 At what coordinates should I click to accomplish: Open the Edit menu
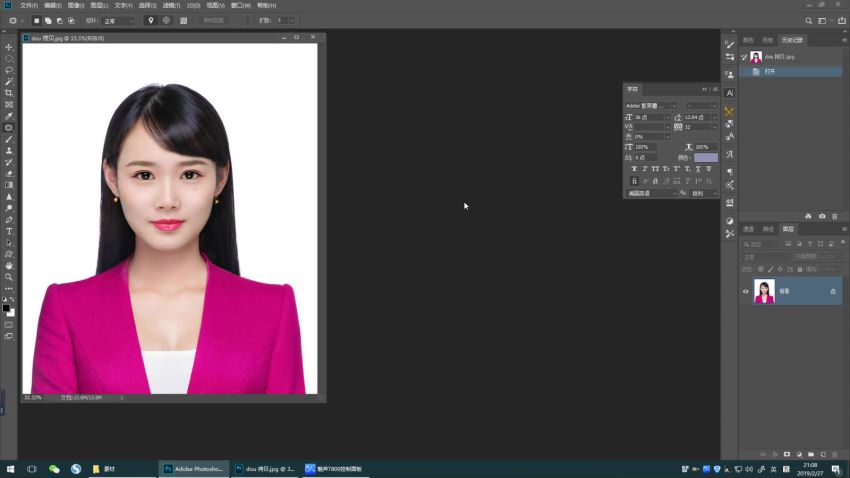click(x=53, y=5)
